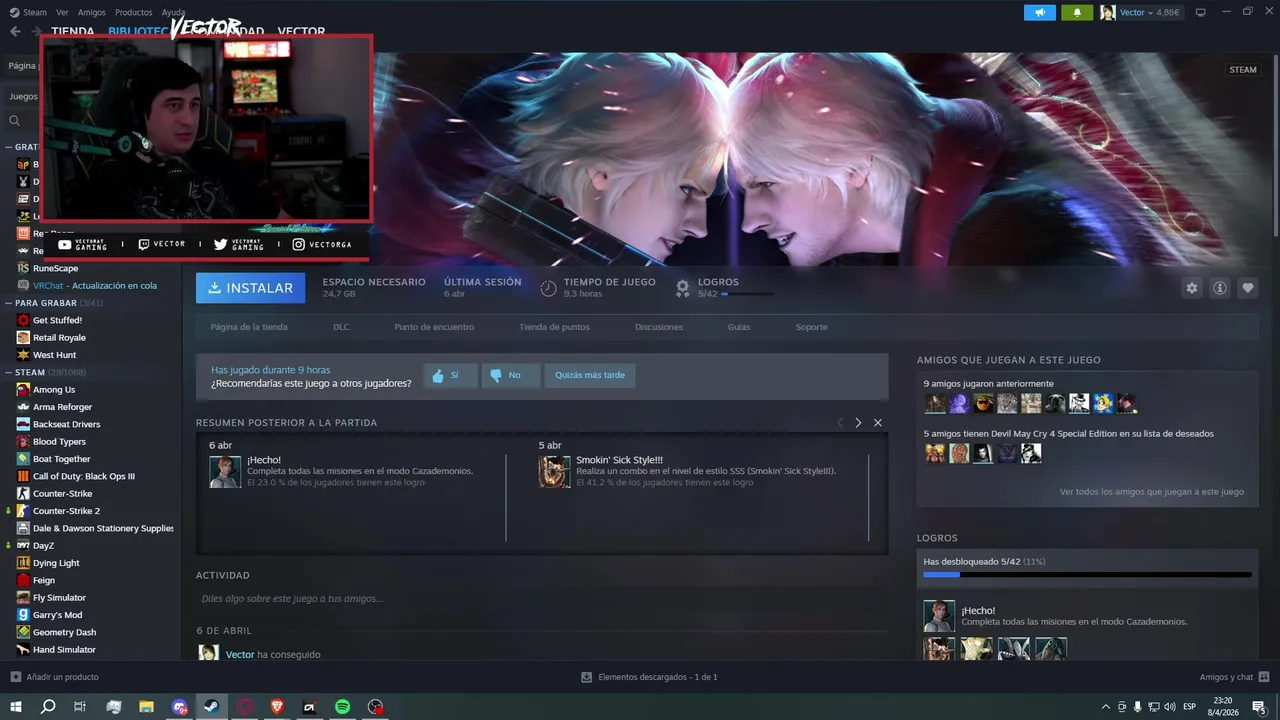This screenshot has height=720, width=1280.
Task: Open the Windows Start menu
Action: coord(15,707)
